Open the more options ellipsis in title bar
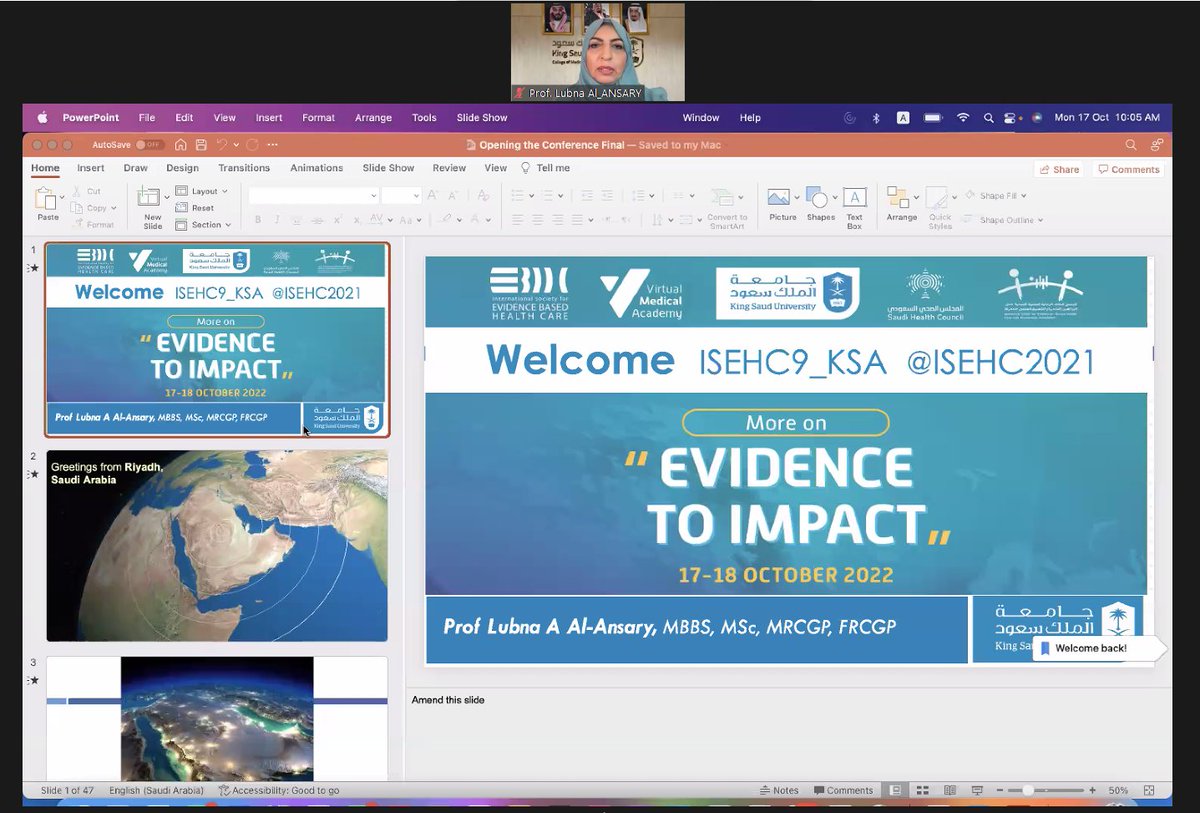1200x813 pixels. pyautogui.click(x=273, y=145)
